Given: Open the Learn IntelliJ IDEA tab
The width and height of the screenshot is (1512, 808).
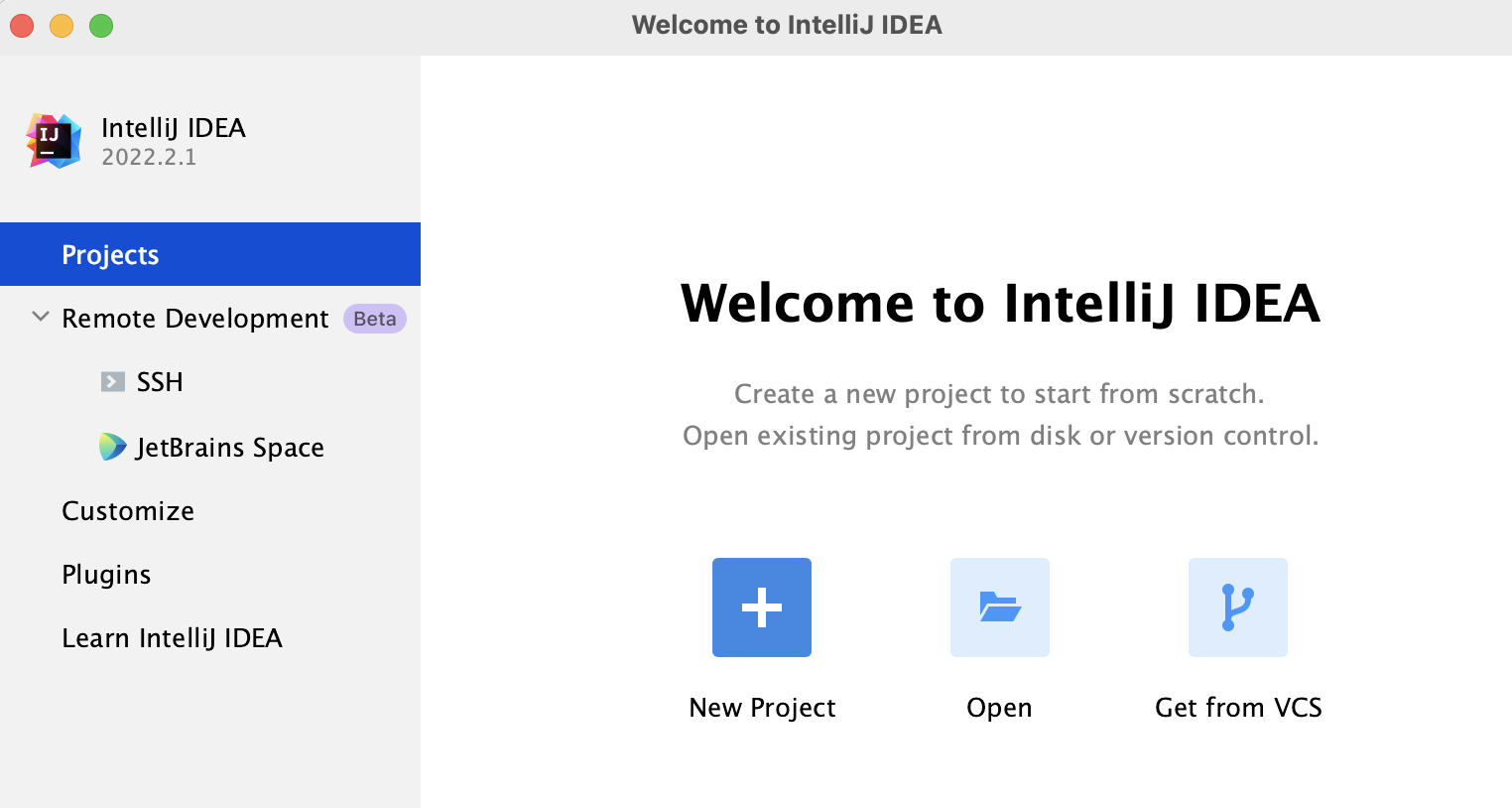Looking at the screenshot, I should [172, 638].
